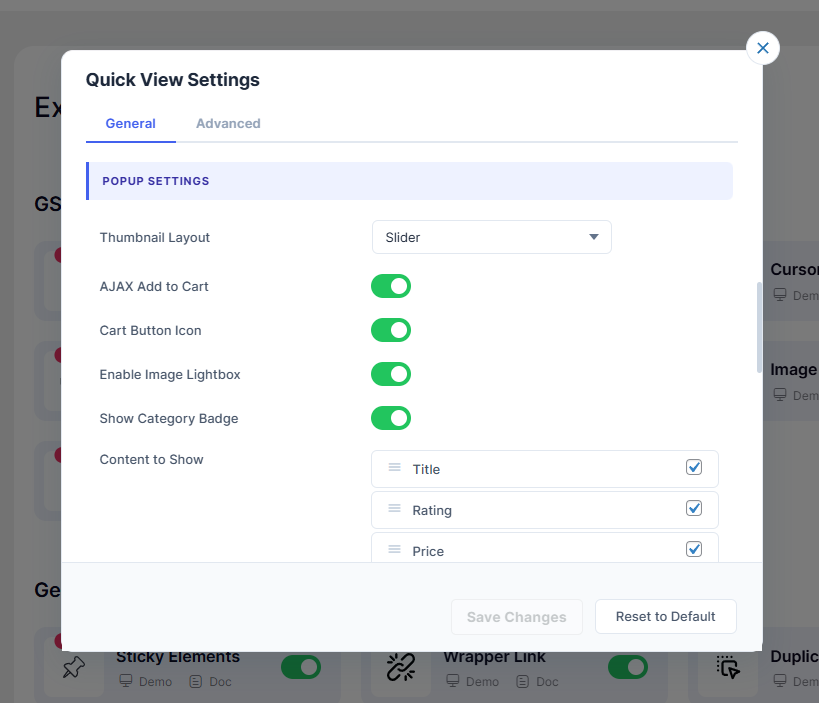
Task: Uncheck the Rating content checkbox
Action: pyautogui.click(x=694, y=509)
